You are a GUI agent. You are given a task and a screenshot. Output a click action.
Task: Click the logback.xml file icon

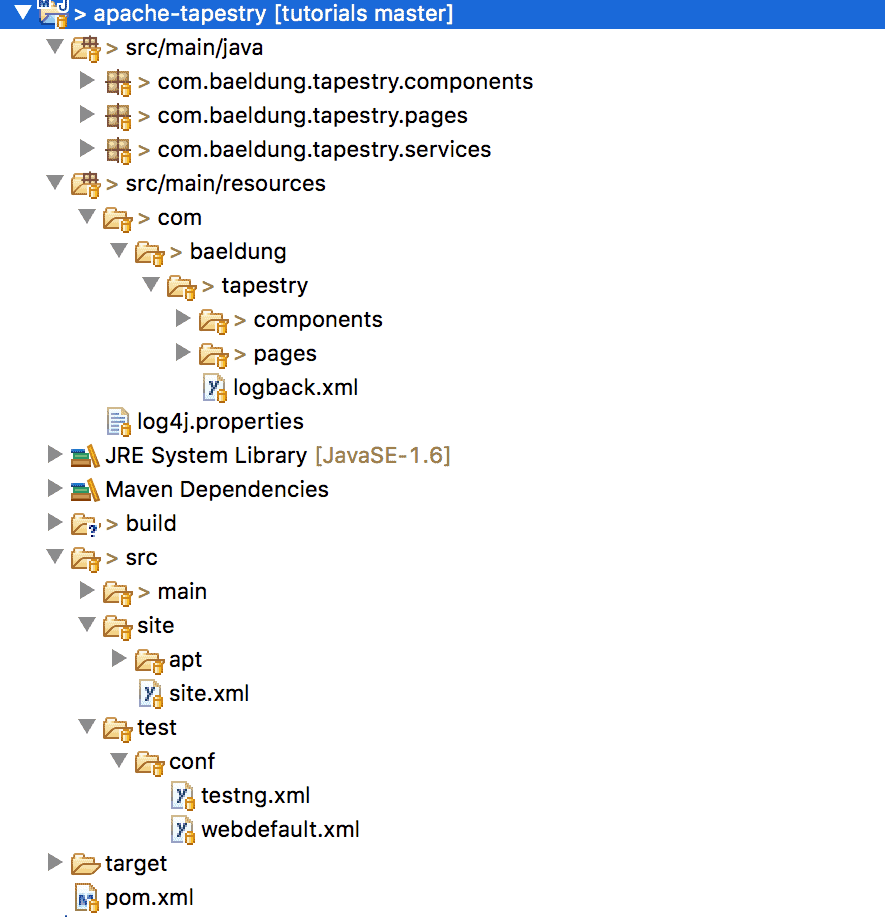tap(215, 388)
